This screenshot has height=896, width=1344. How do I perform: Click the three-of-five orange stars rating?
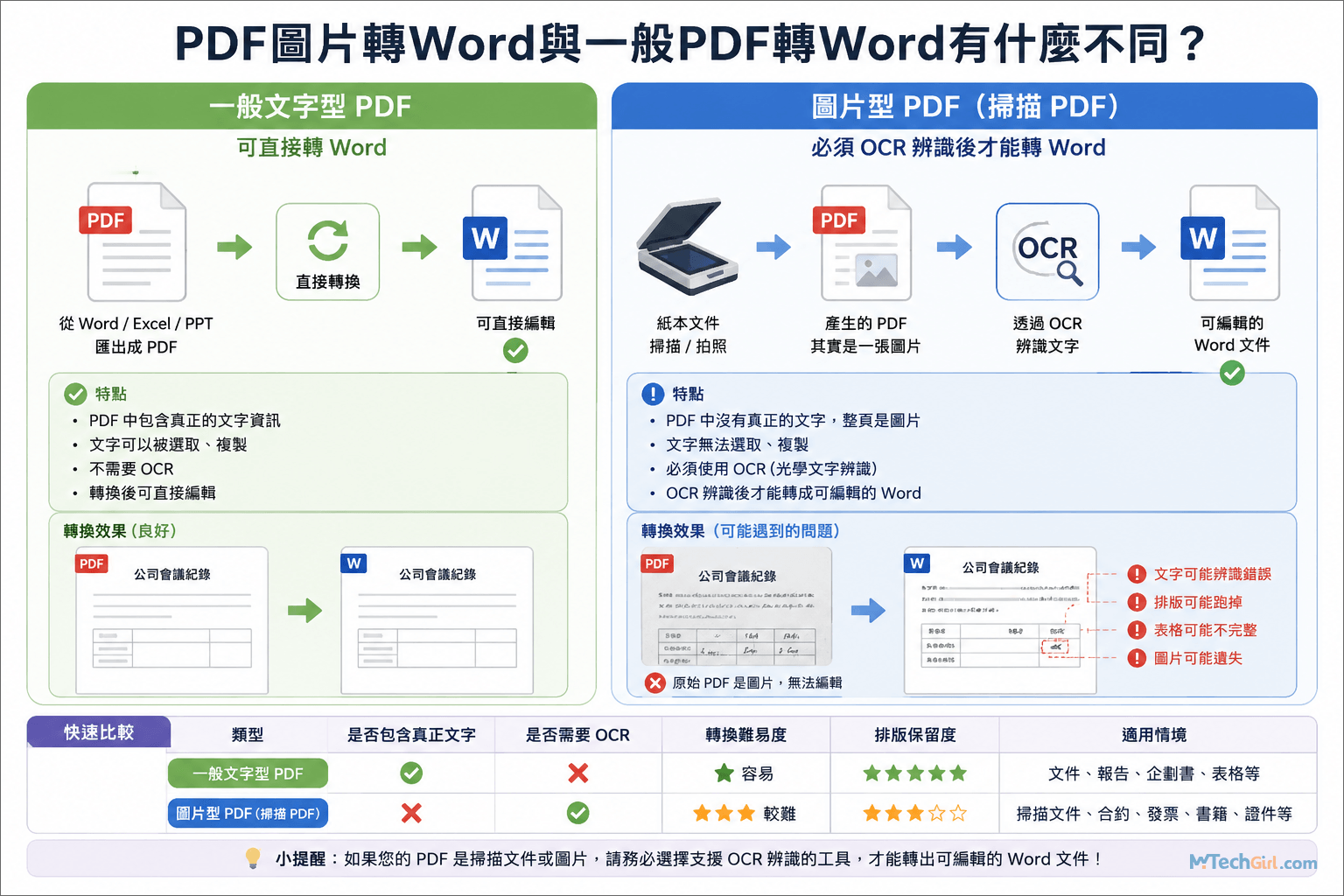(x=914, y=814)
